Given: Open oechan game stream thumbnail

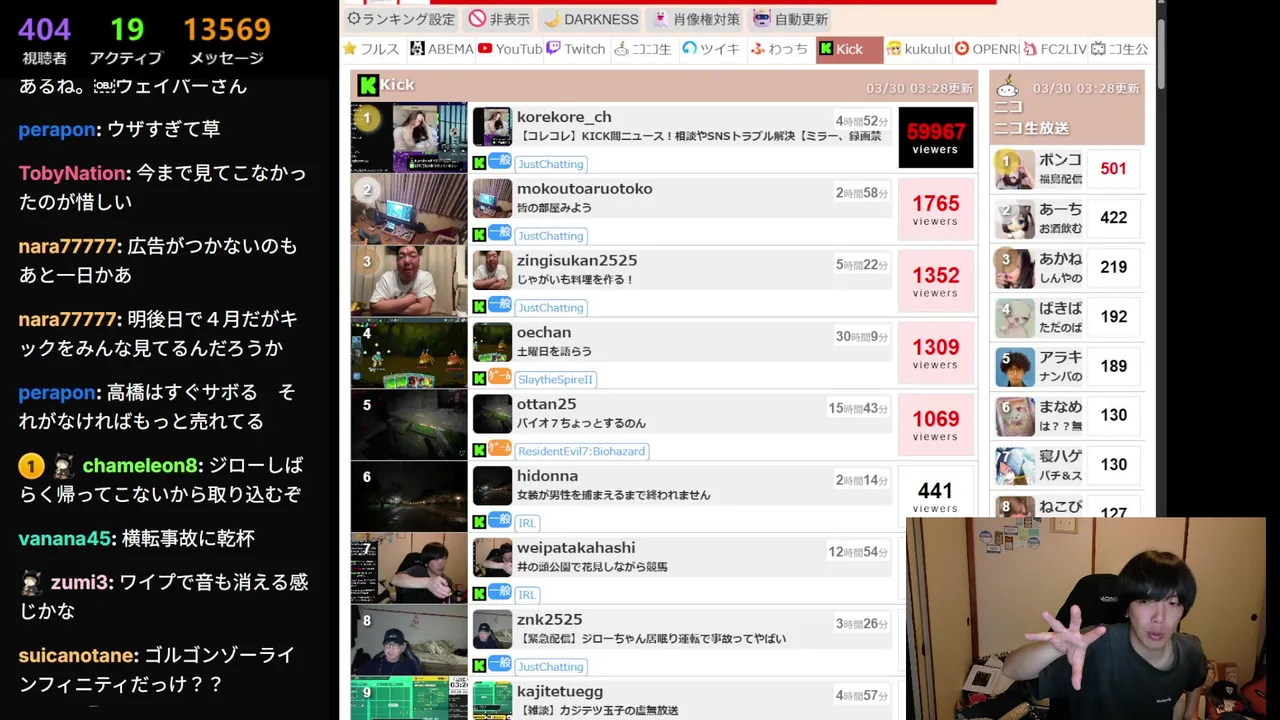Looking at the screenshot, I should tap(409, 353).
